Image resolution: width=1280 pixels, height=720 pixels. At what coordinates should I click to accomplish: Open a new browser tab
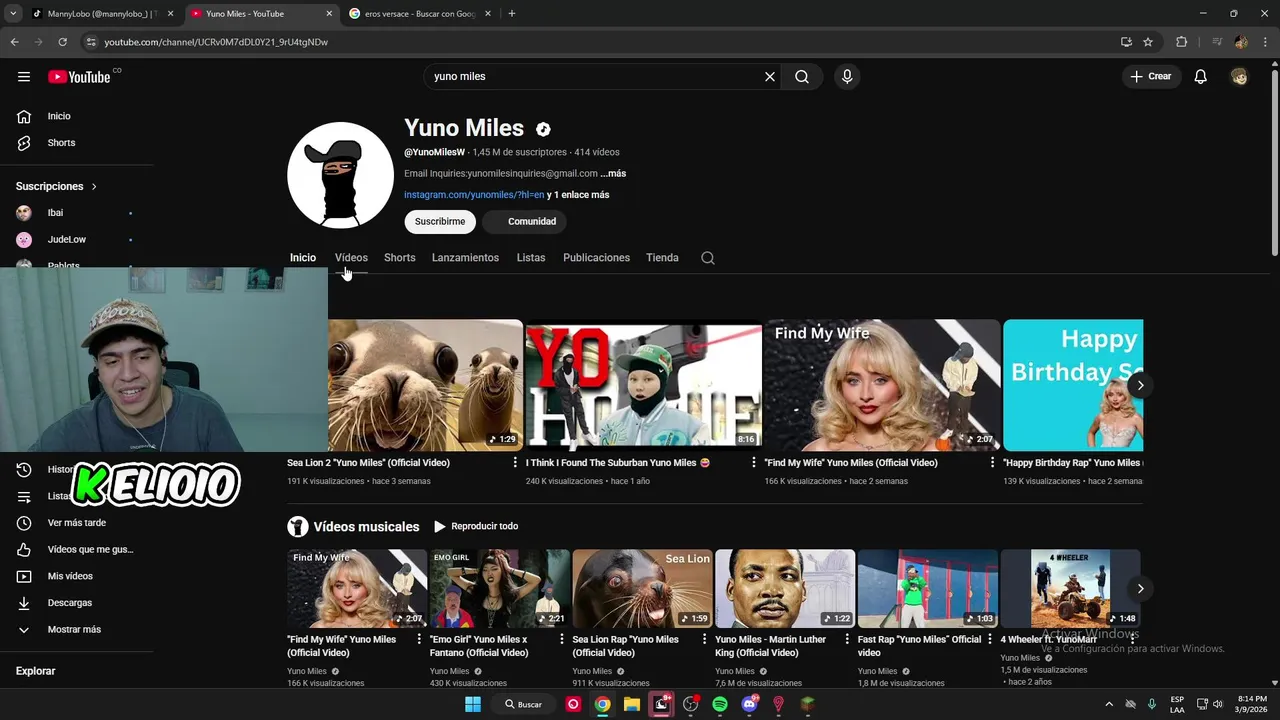point(512,14)
